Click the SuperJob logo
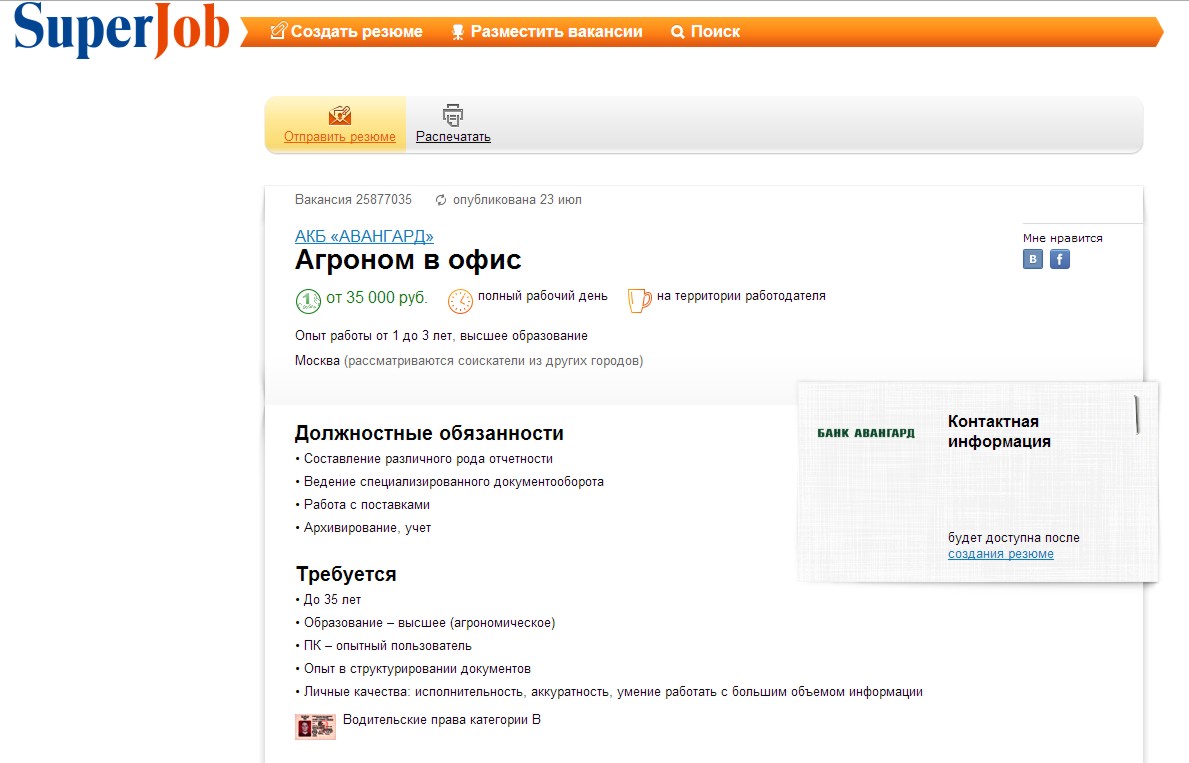Image resolution: width=1189 pixels, height=763 pixels. [x=120, y=28]
